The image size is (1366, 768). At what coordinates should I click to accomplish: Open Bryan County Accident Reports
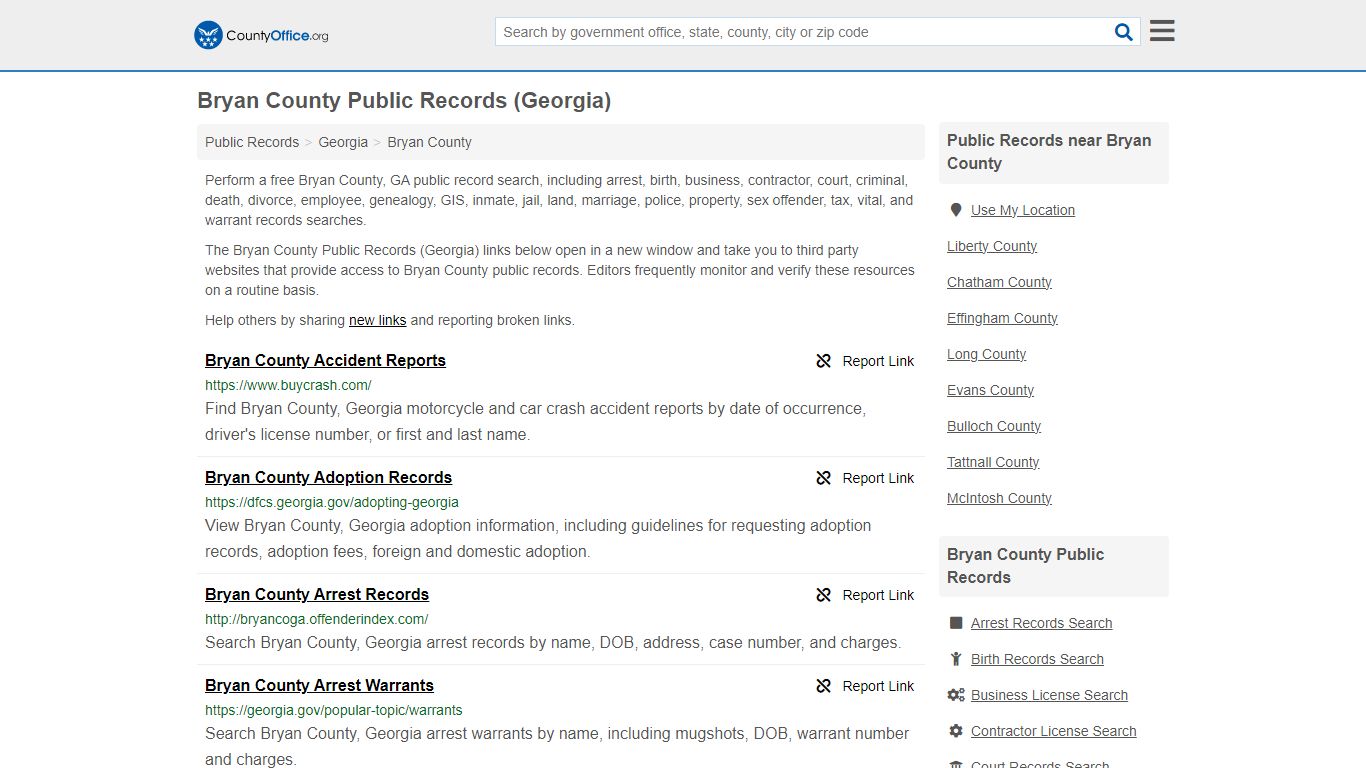click(325, 360)
